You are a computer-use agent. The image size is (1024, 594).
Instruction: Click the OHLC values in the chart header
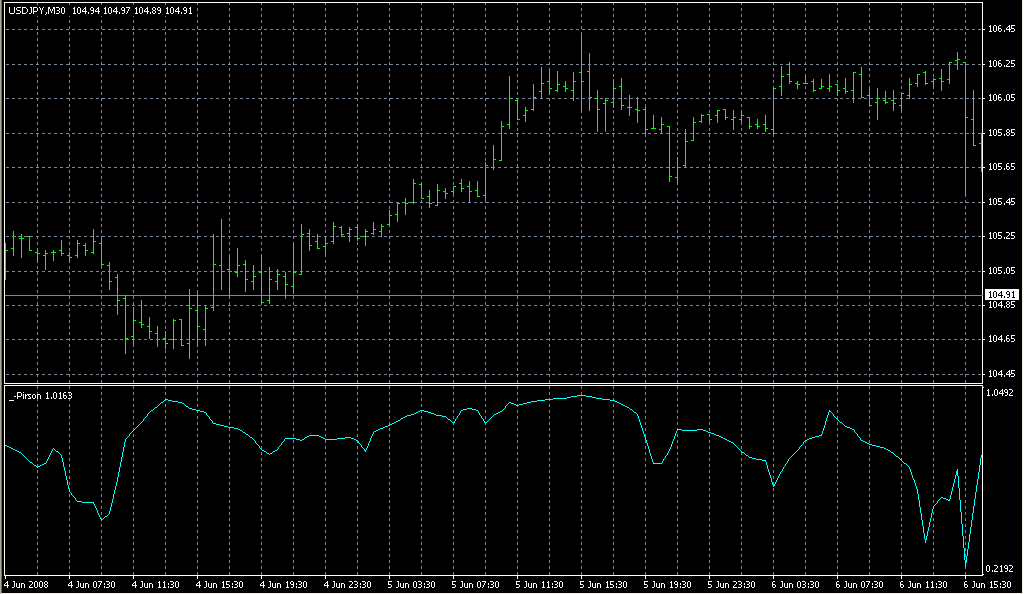(x=112, y=10)
